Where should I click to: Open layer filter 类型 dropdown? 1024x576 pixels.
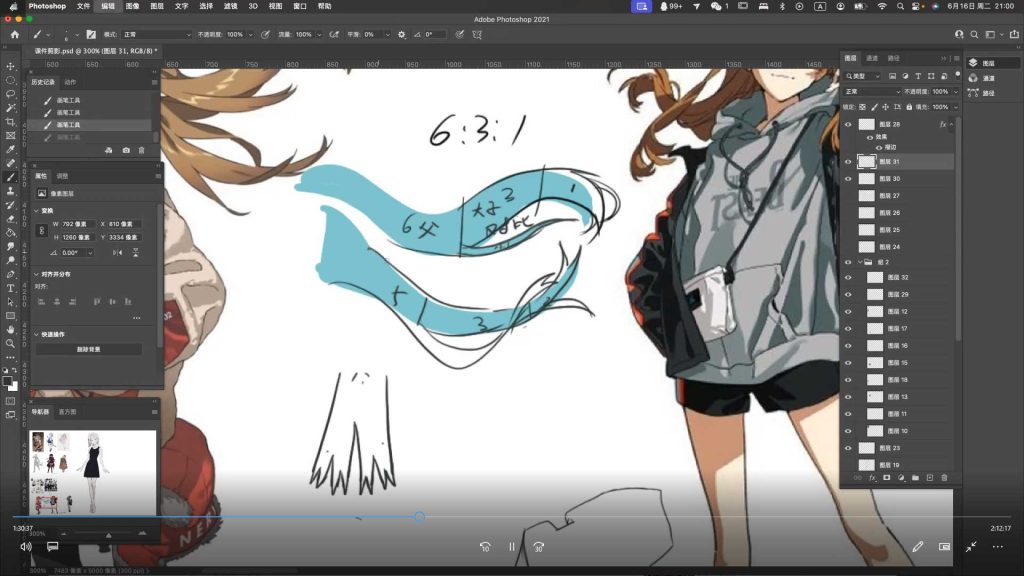(x=863, y=76)
